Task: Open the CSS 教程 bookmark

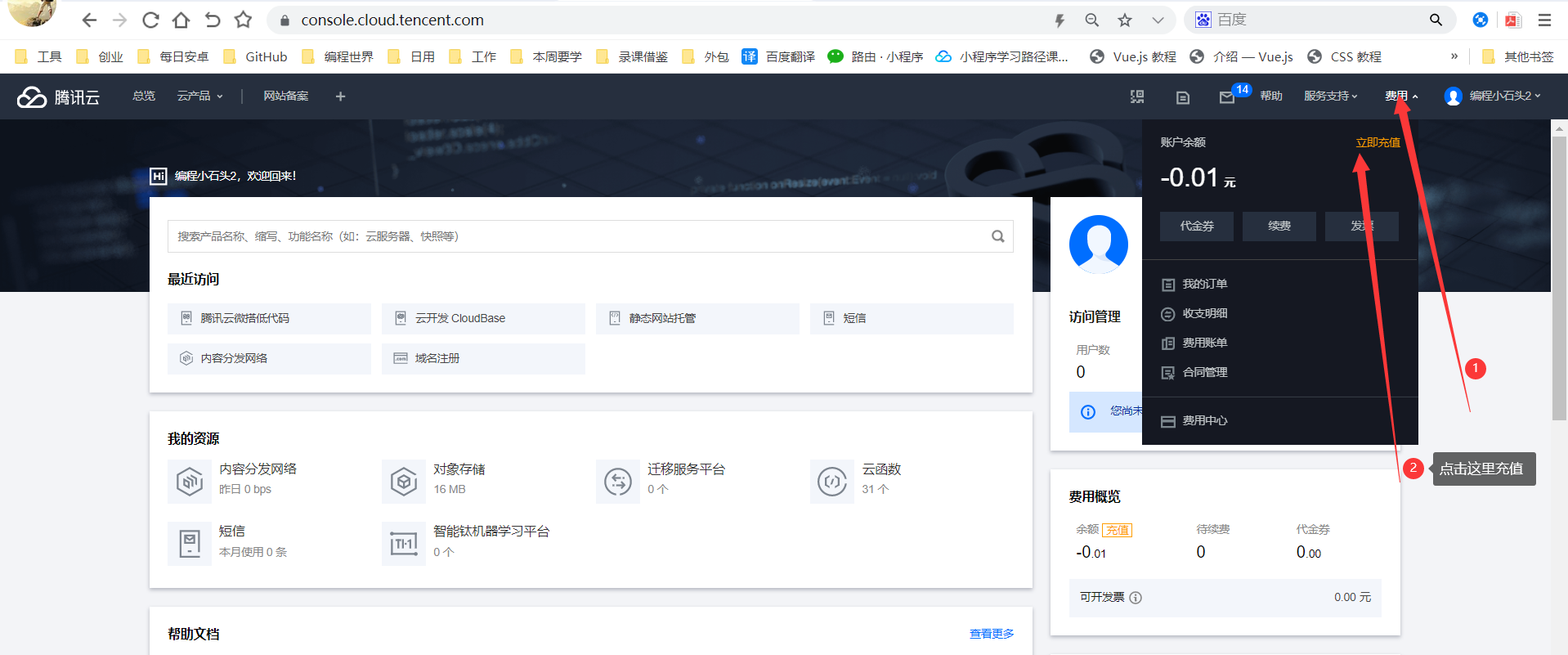Action: (1345, 56)
